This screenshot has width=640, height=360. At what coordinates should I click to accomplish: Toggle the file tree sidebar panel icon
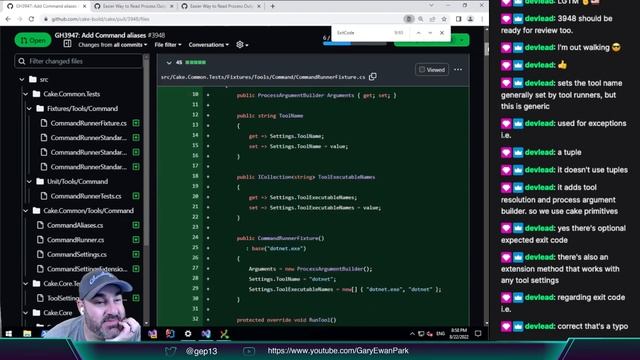tap(67, 44)
